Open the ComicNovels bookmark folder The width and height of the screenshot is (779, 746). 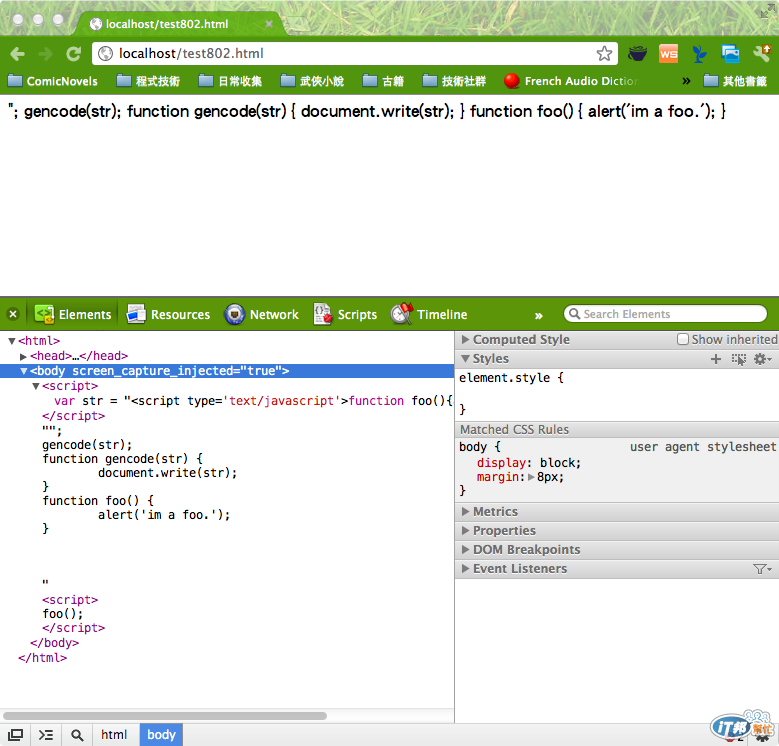[53, 81]
